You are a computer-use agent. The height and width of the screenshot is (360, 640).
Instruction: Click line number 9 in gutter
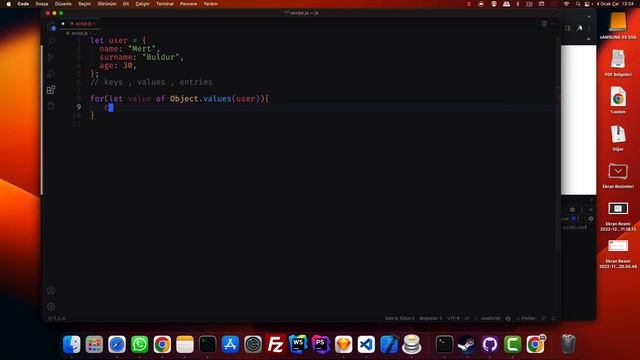(x=79, y=107)
